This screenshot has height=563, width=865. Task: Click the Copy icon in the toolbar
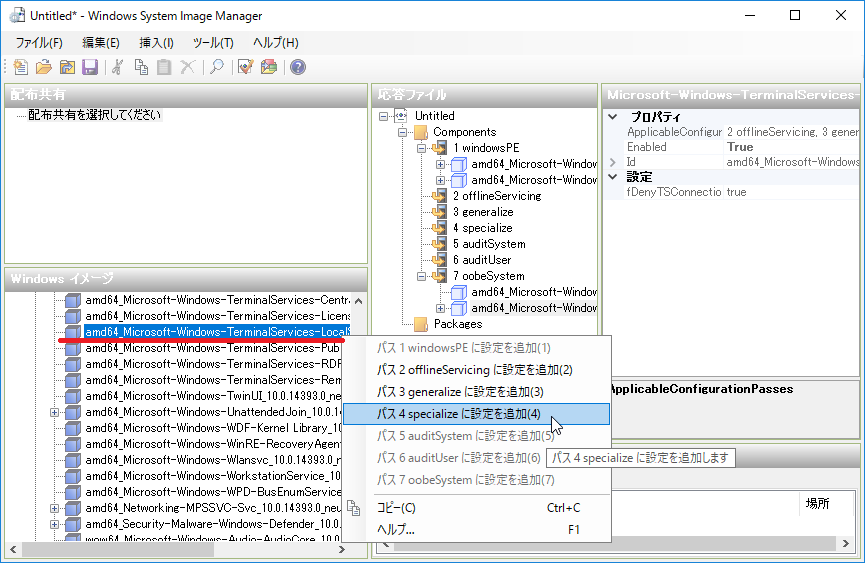pos(141,67)
